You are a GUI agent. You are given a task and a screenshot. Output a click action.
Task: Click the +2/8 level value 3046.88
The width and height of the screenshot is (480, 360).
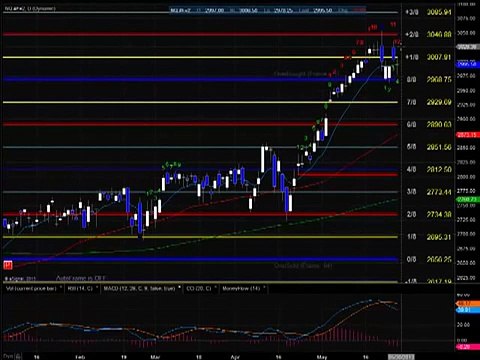[439, 34]
